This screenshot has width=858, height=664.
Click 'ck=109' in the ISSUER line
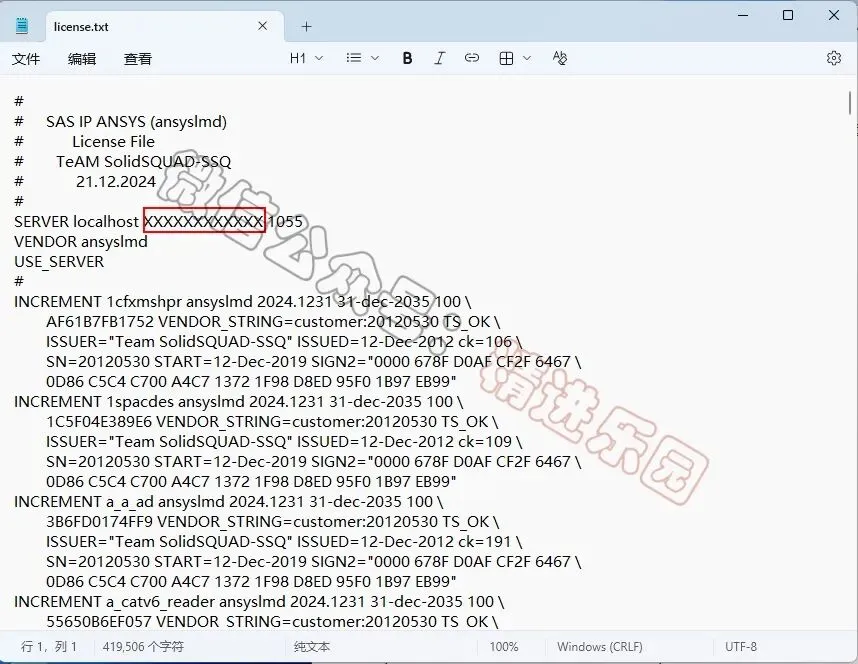pyautogui.click(x=485, y=442)
